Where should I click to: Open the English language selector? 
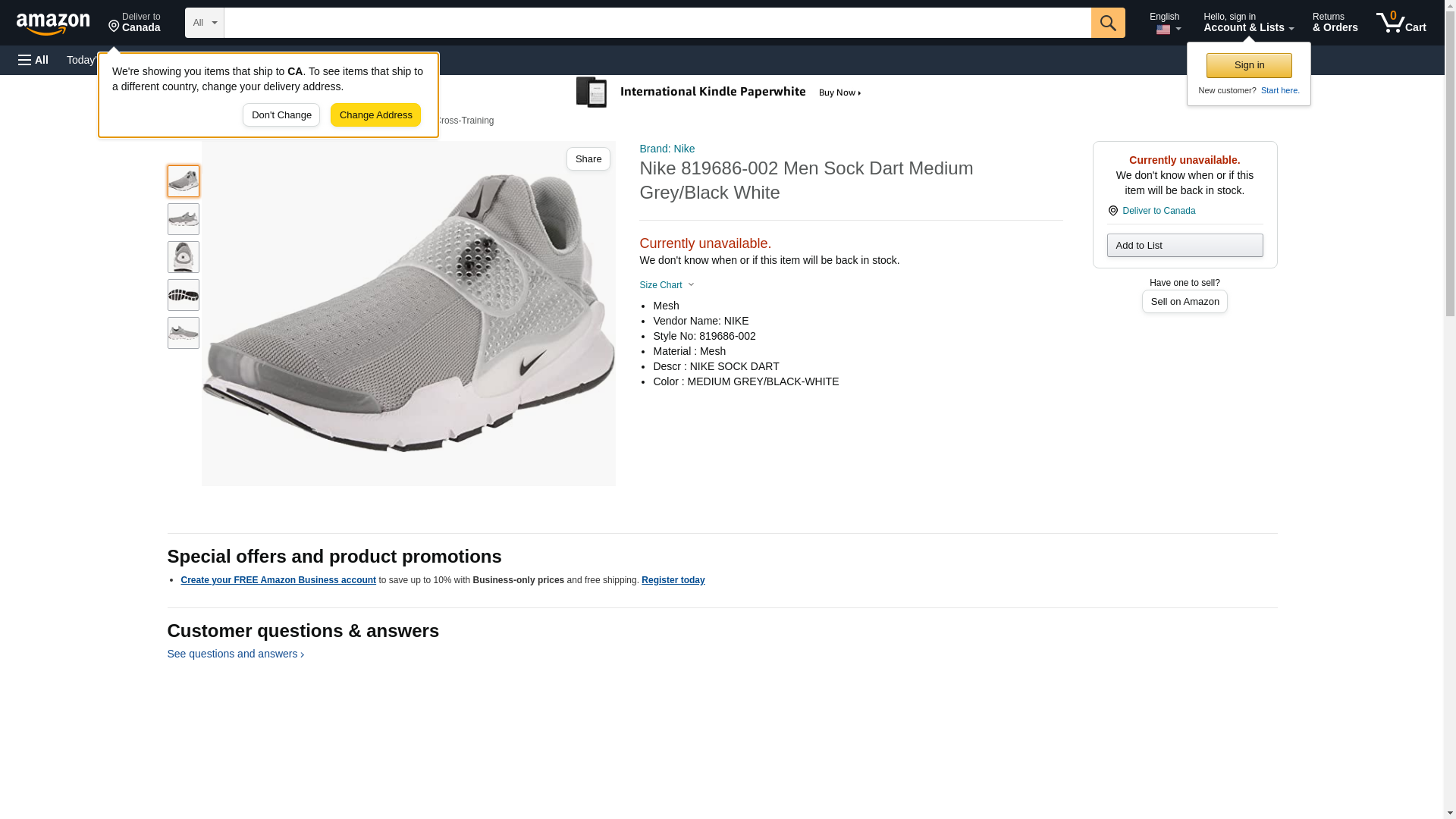click(1165, 23)
